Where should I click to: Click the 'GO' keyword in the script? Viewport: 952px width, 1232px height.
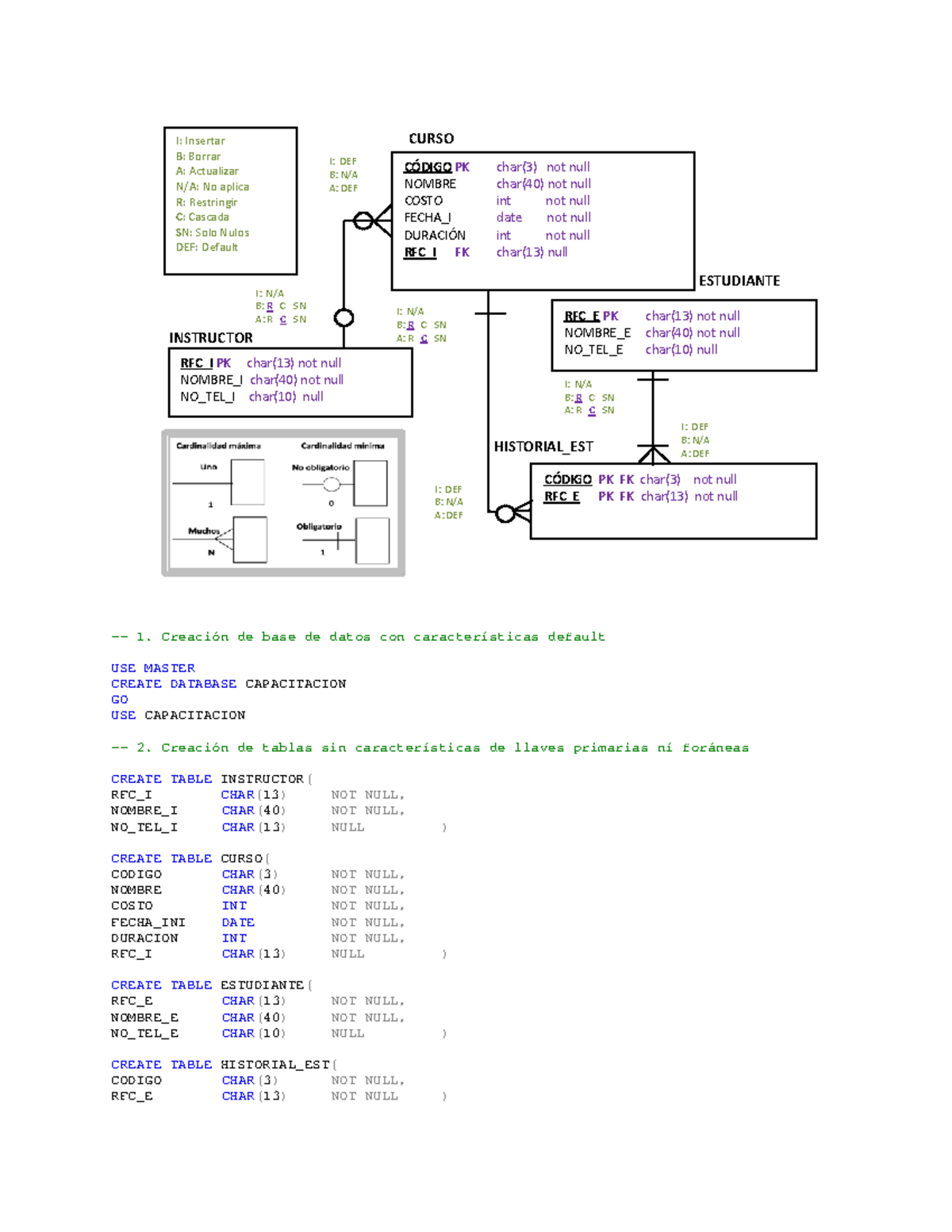pyautogui.click(x=120, y=700)
